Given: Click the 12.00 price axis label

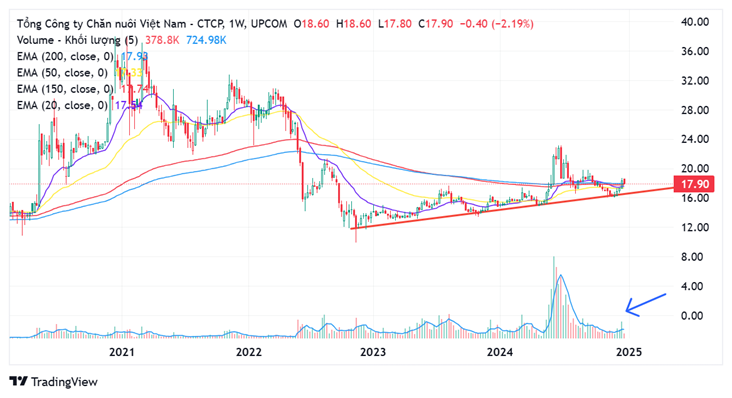Looking at the screenshot, I should coord(695,227).
